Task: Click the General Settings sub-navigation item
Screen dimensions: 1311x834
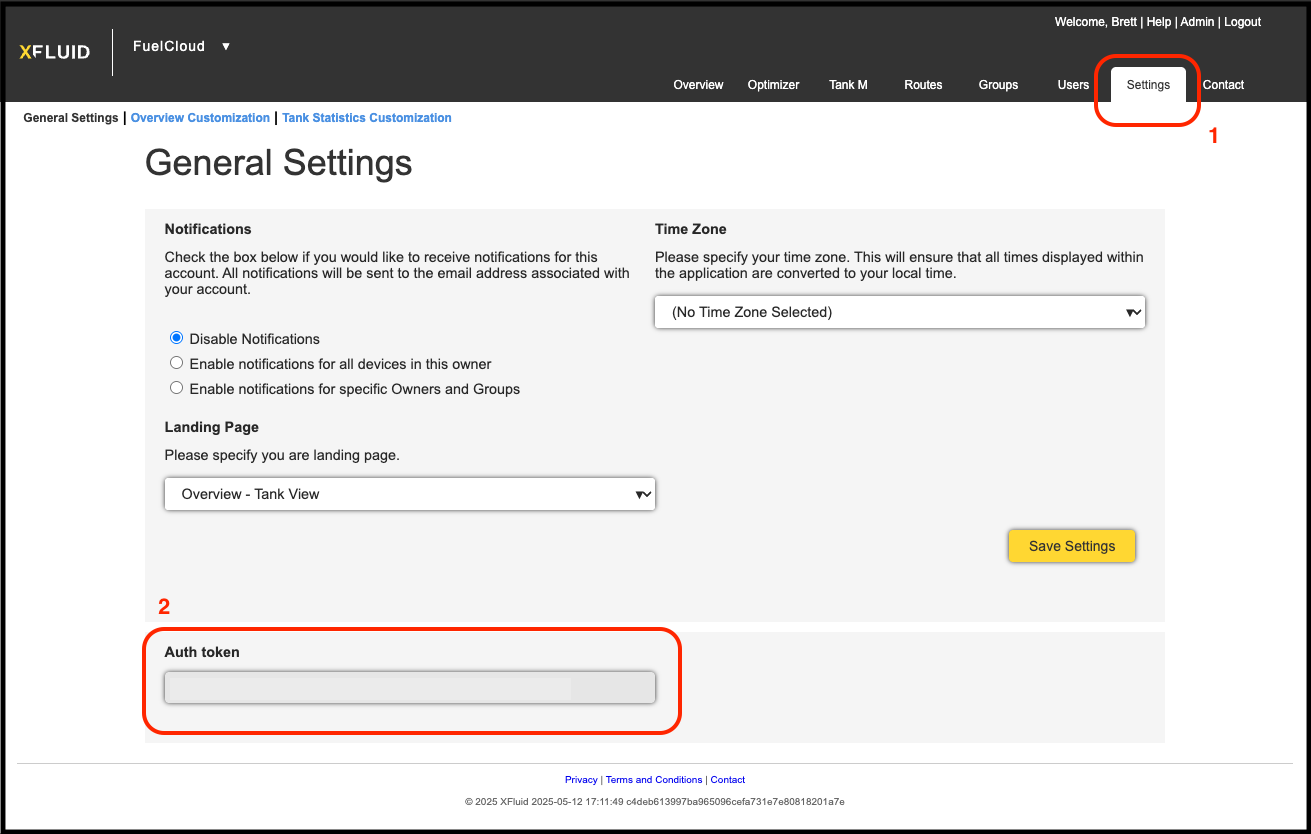Action: click(71, 118)
